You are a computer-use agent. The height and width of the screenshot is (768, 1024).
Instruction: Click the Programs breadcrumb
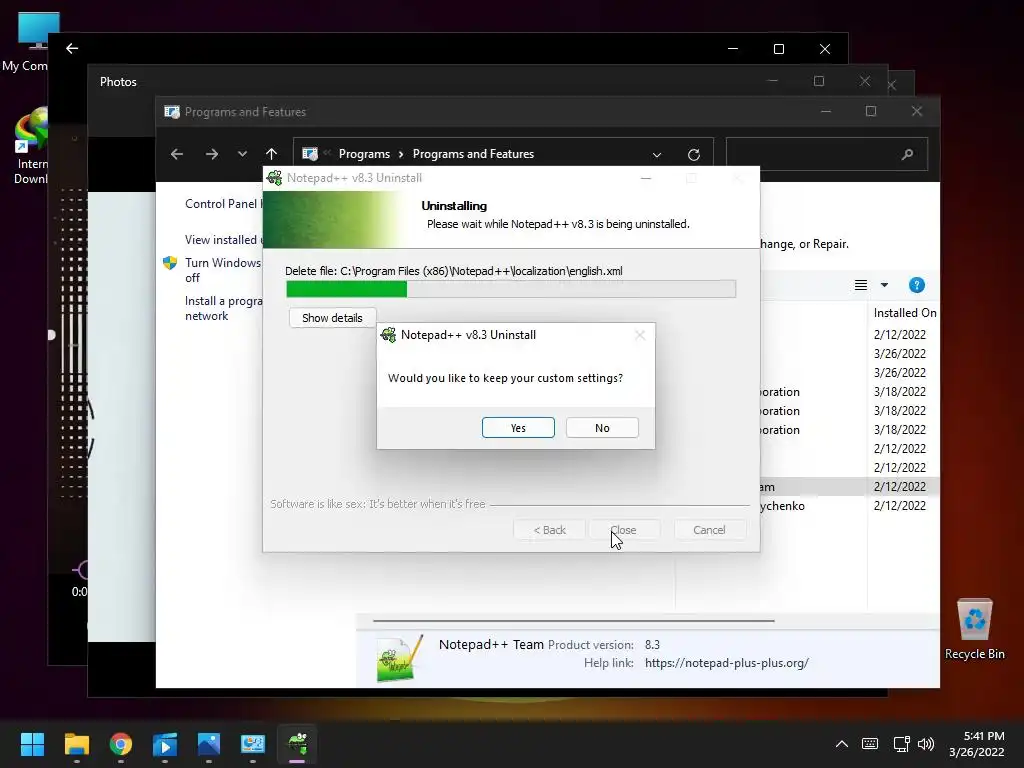click(364, 154)
